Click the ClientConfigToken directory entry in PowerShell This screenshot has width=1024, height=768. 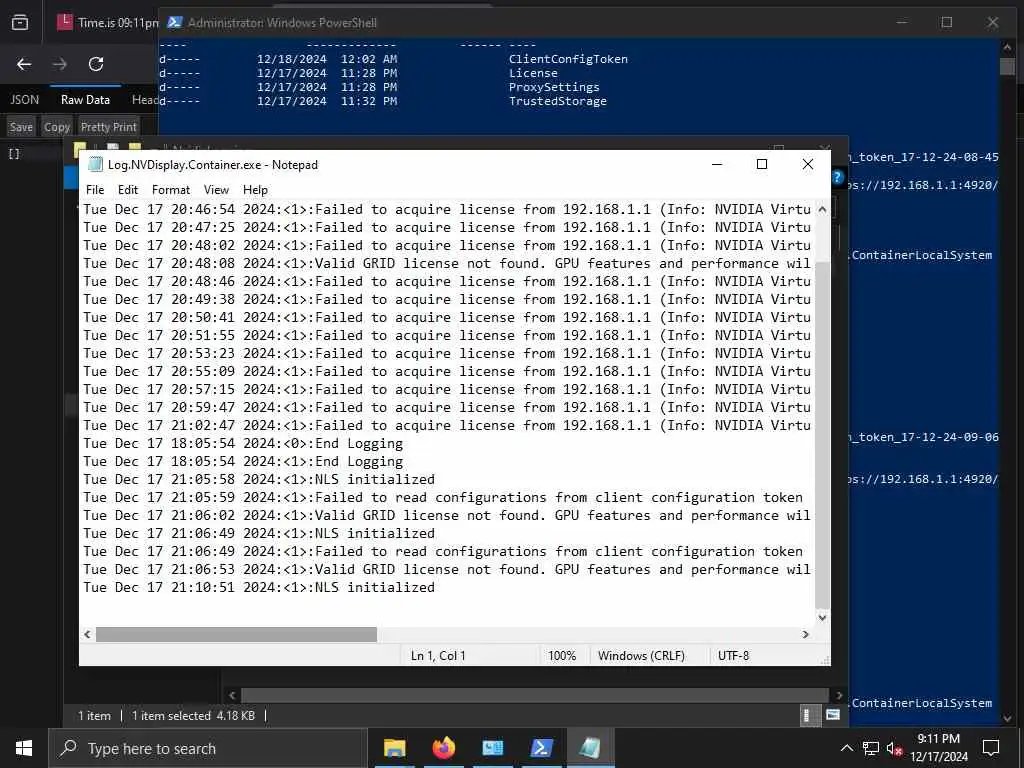point(568,59)
